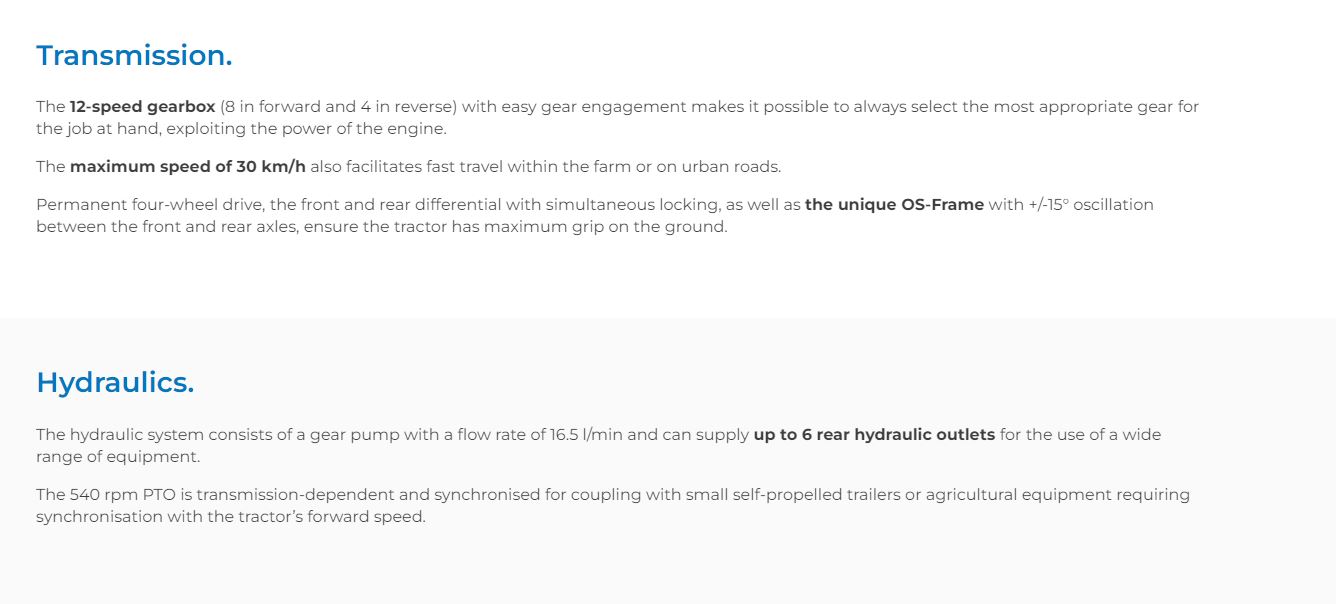This screenshot has width=1336, height=604.
Task: Click bold "up to 6 rear hydraulic outlets"
Action: click(x=873, y=435)
